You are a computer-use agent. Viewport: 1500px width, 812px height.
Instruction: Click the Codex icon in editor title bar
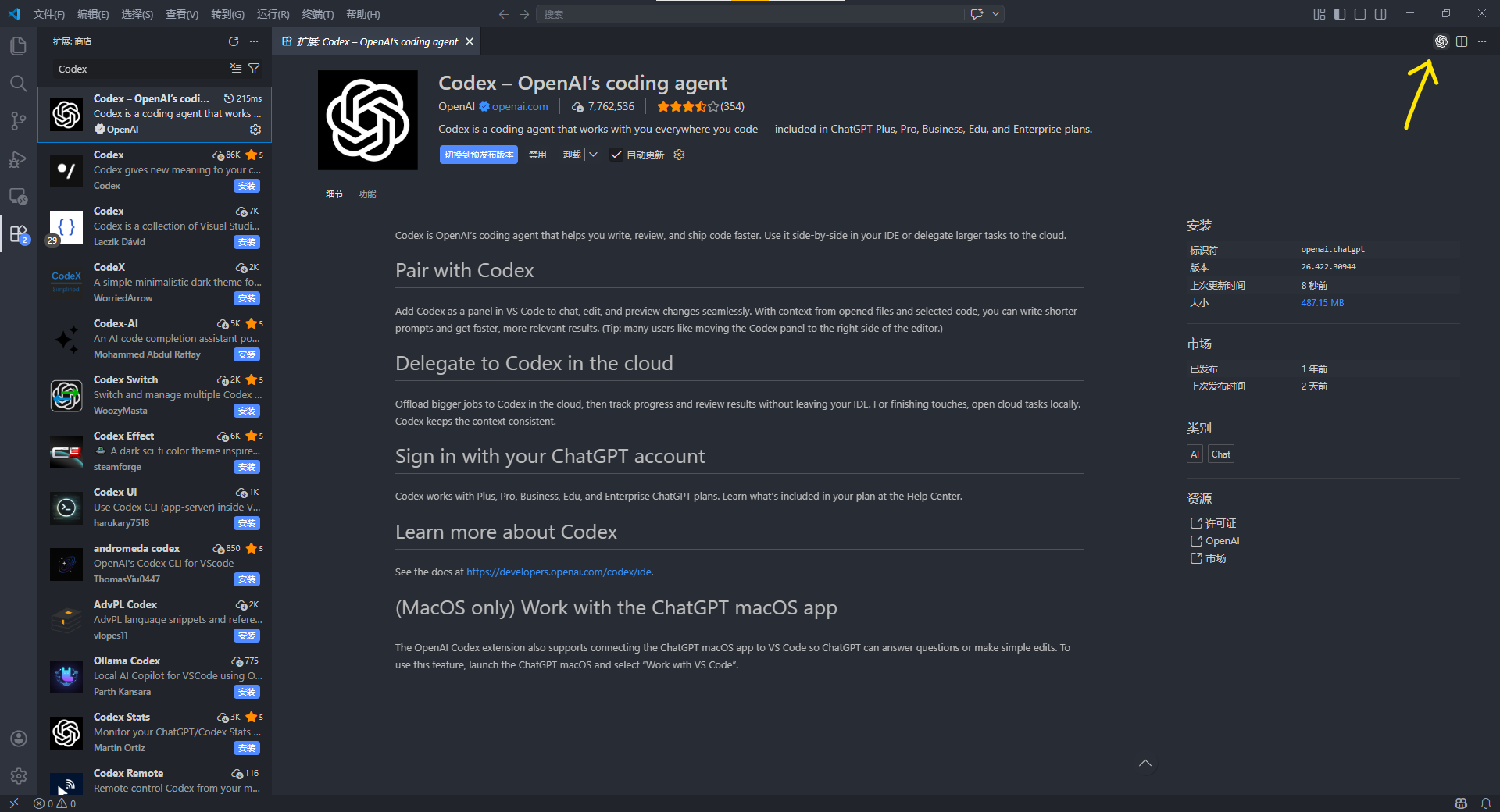click(1441, 41)
